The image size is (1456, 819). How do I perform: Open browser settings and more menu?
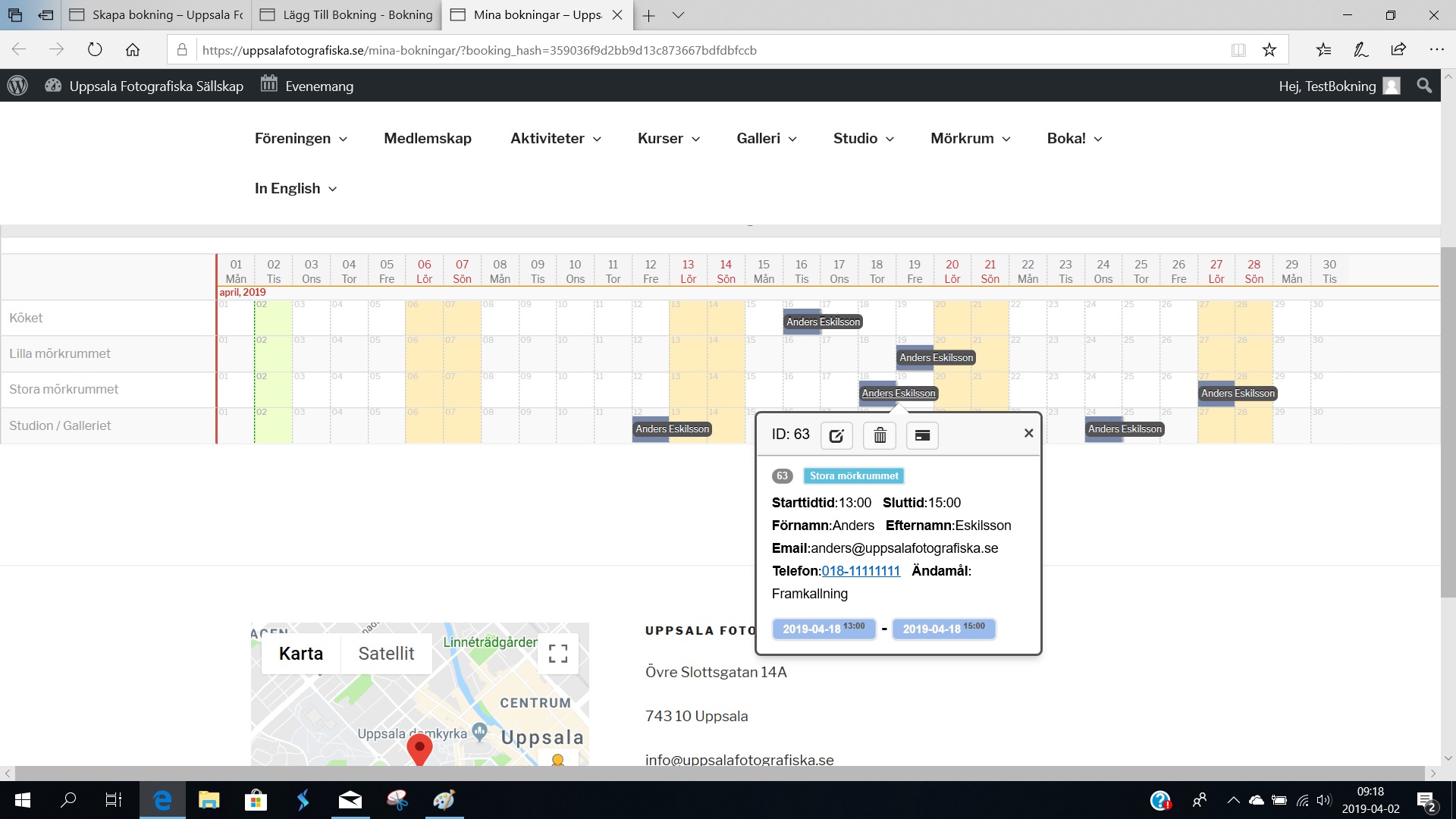click(x=1436, y=50)
